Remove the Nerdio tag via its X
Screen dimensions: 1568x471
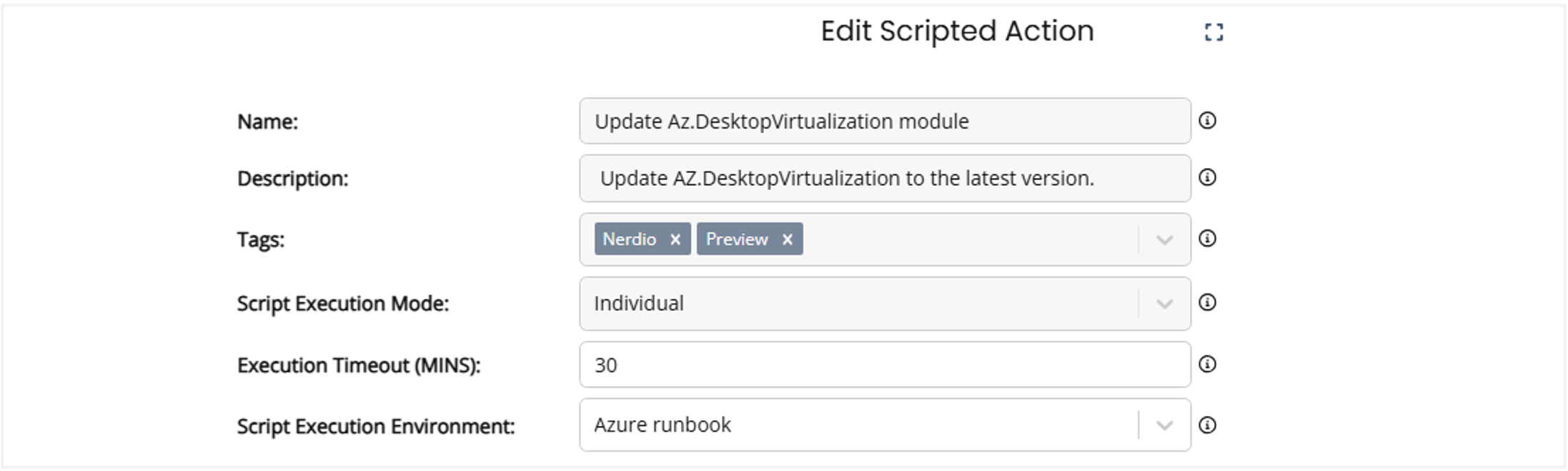pos(675,239)
